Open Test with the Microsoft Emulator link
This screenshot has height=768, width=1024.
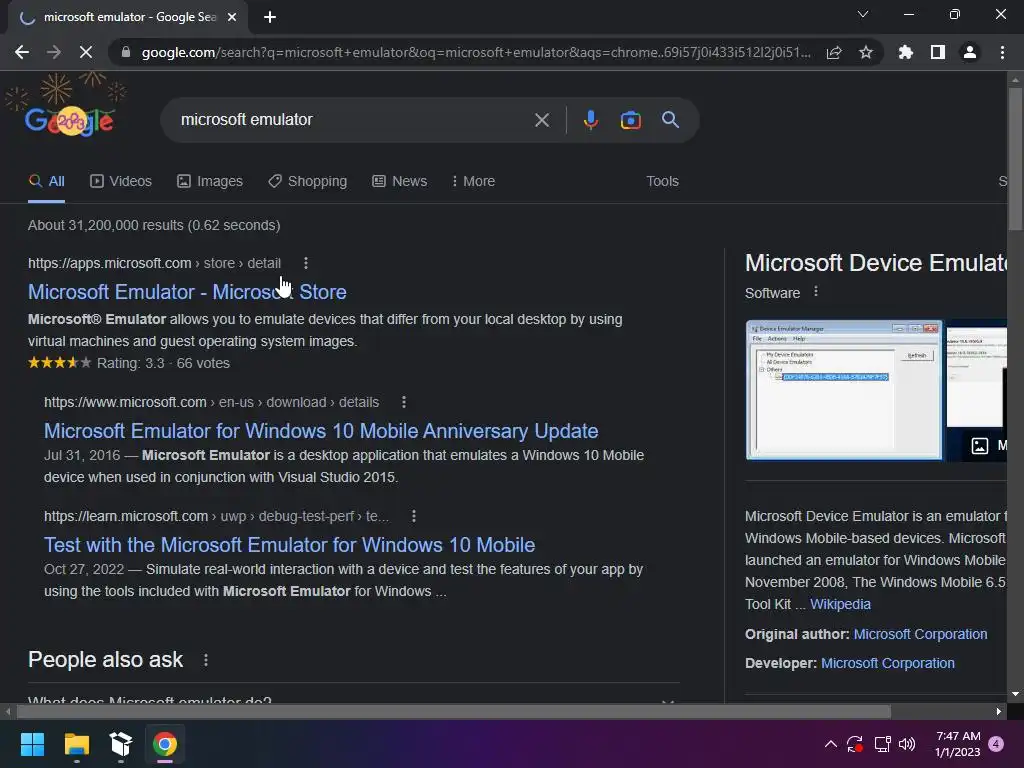[x=289, y=545]
